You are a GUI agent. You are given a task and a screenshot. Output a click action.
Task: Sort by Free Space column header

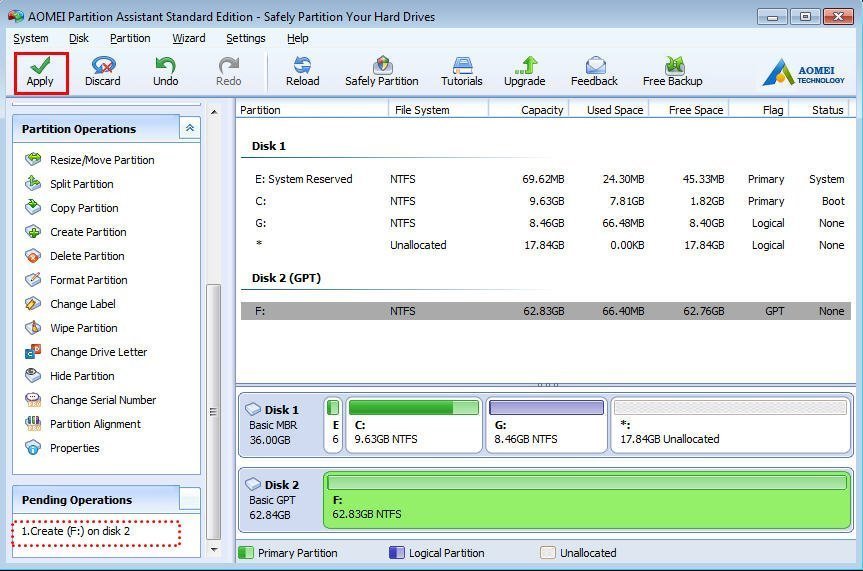tap(689, 110)
